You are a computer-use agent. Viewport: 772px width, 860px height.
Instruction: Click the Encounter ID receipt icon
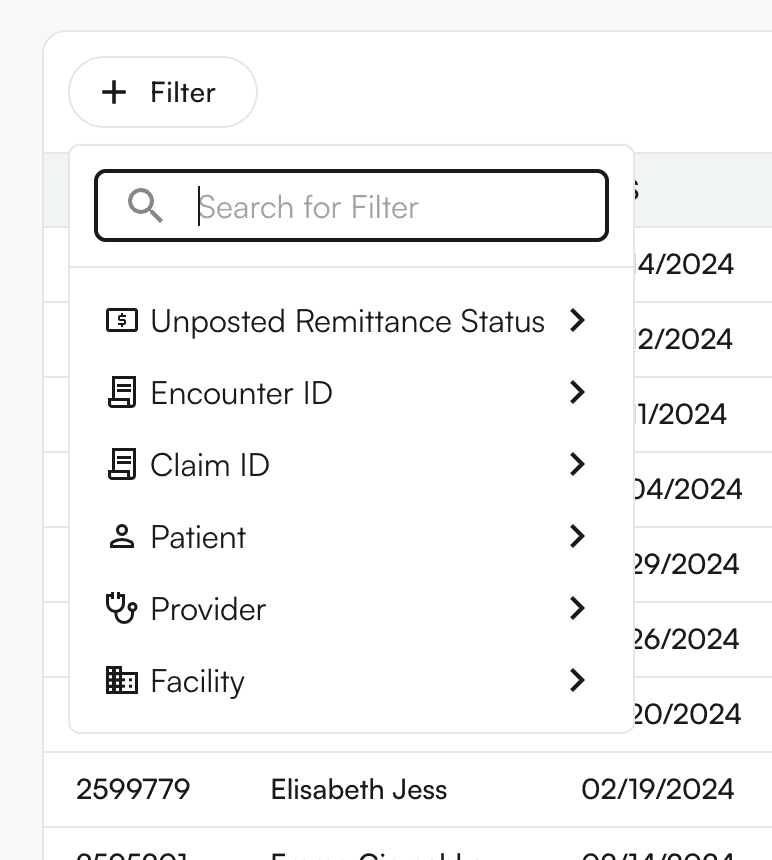tap(122, 393)
